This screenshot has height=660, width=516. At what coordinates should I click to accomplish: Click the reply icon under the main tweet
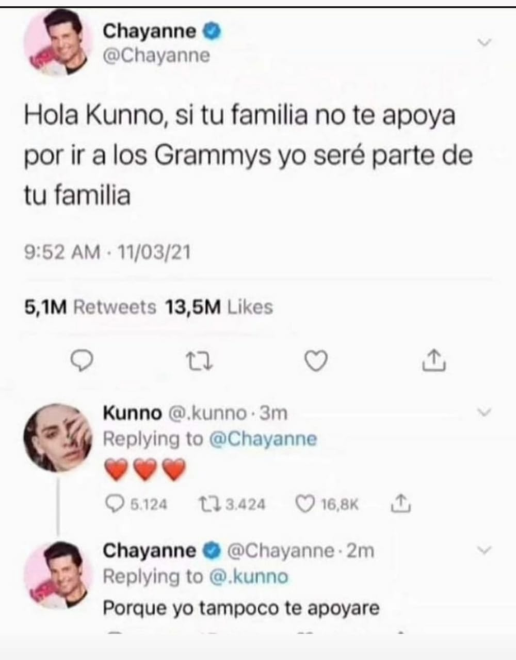81,361
